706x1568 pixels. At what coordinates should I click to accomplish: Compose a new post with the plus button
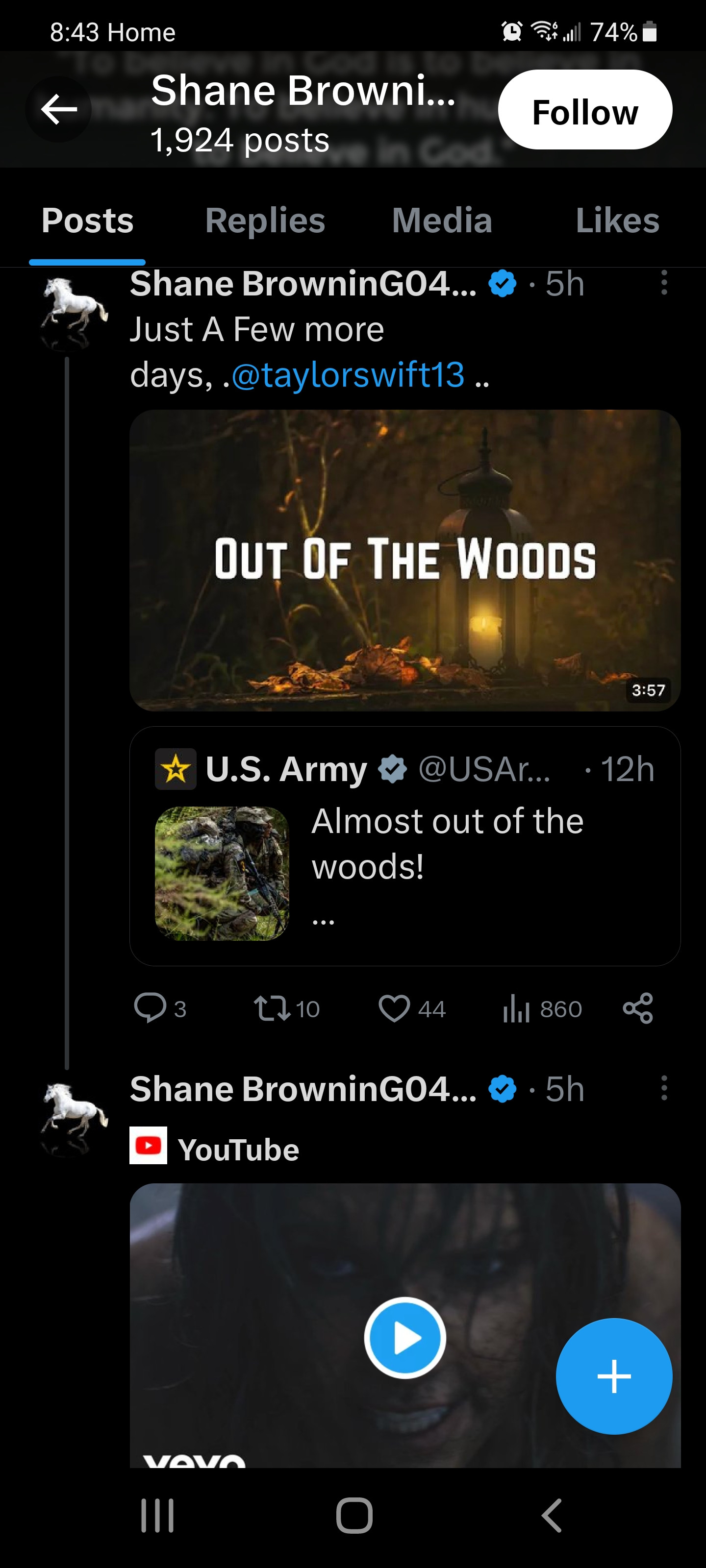coord(613,1376)
